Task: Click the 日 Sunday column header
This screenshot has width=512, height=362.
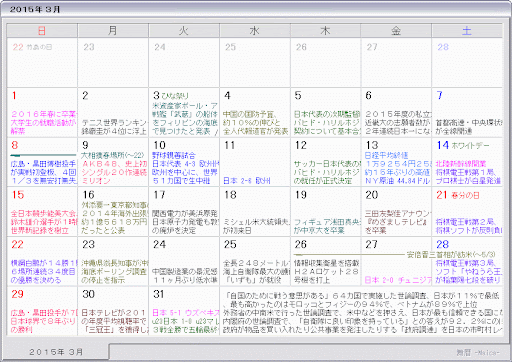Action: (42, 31)
